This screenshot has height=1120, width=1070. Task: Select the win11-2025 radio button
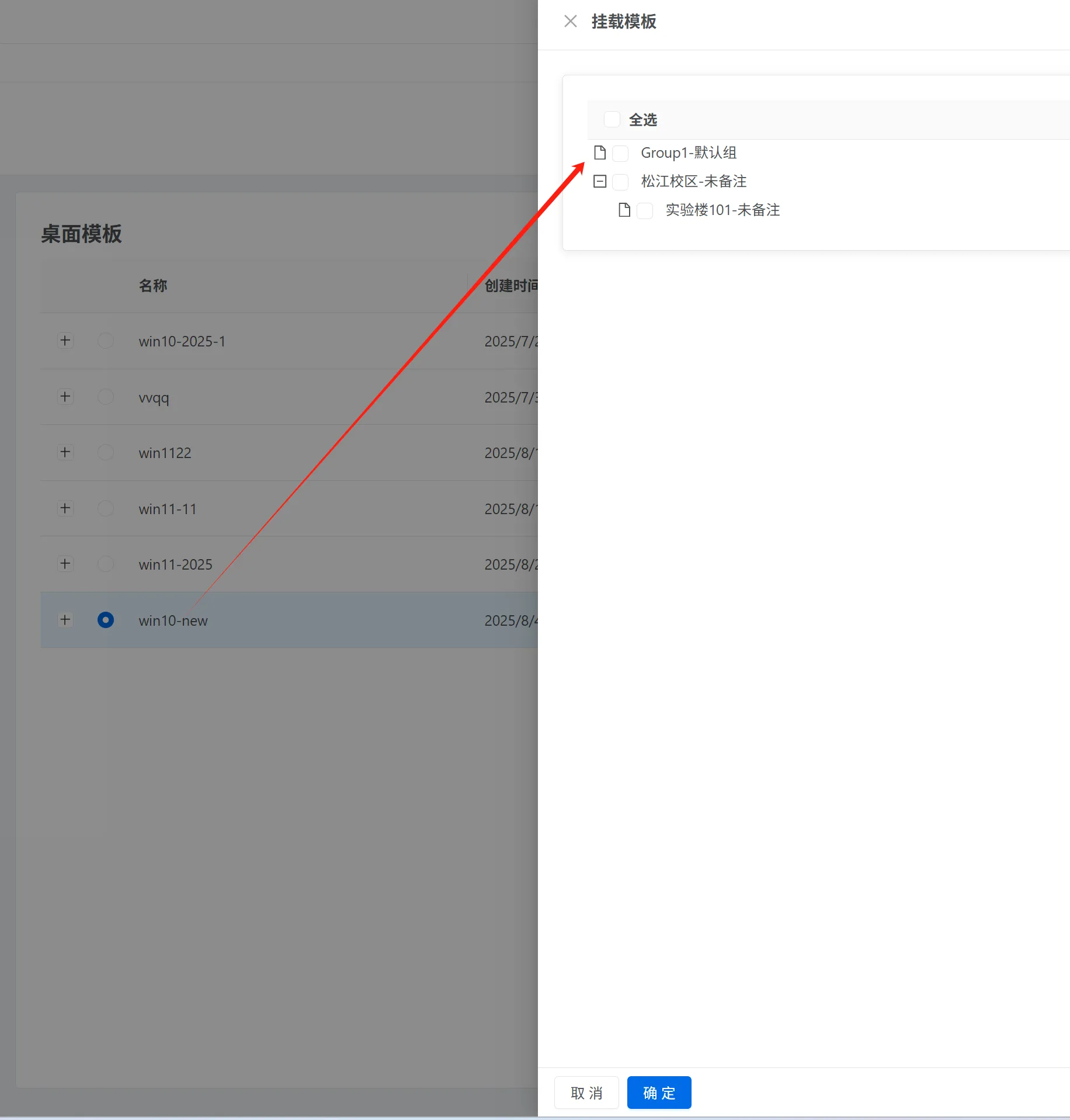[x=106, y=564]
